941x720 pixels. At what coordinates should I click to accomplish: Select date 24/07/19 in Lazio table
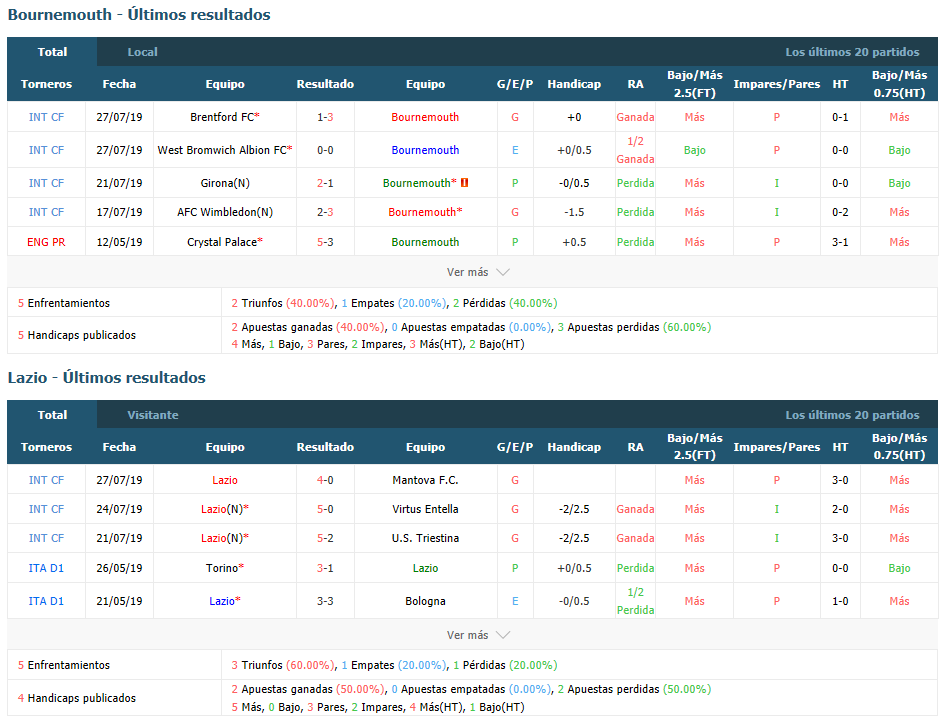coord(119,509)
